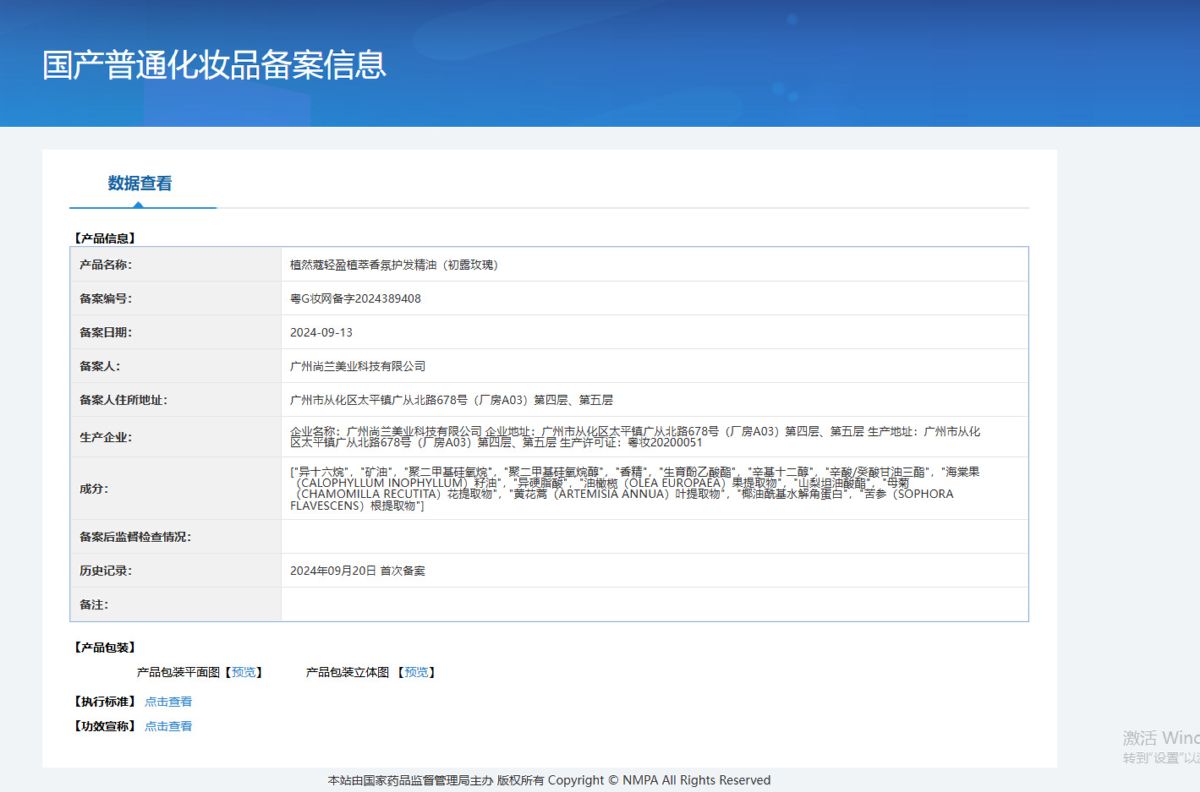Click the 备案后监督检查情况 row label

(135, 537)
